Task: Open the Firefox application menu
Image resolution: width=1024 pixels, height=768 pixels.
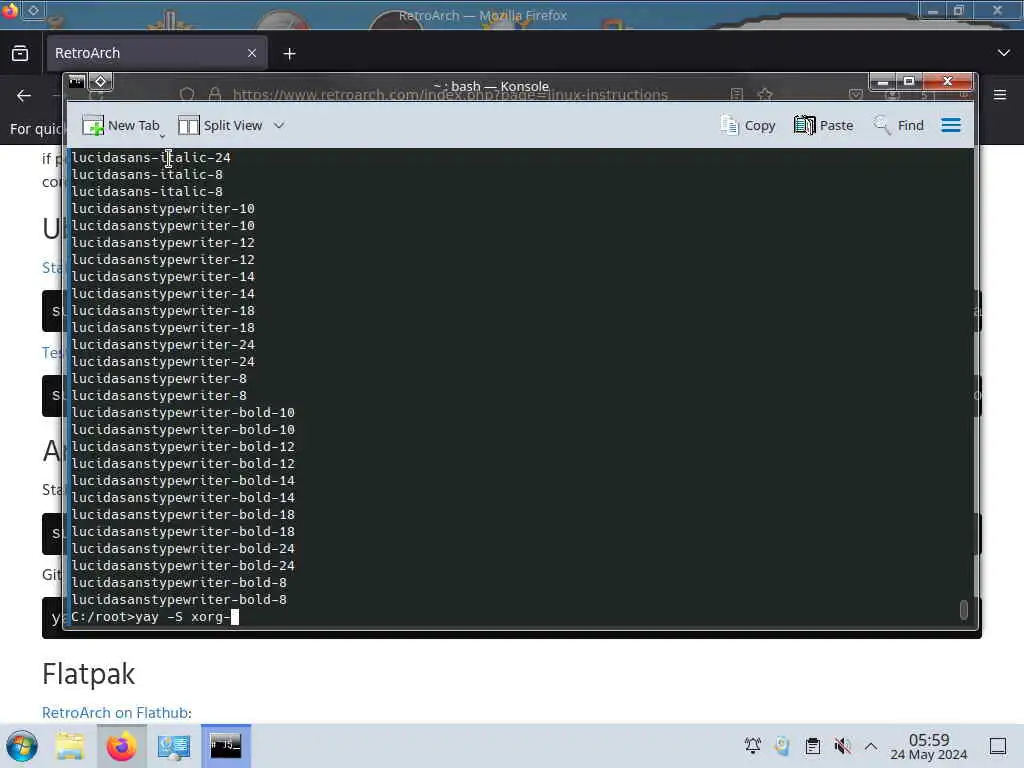Action: (x=1000, y=95)
